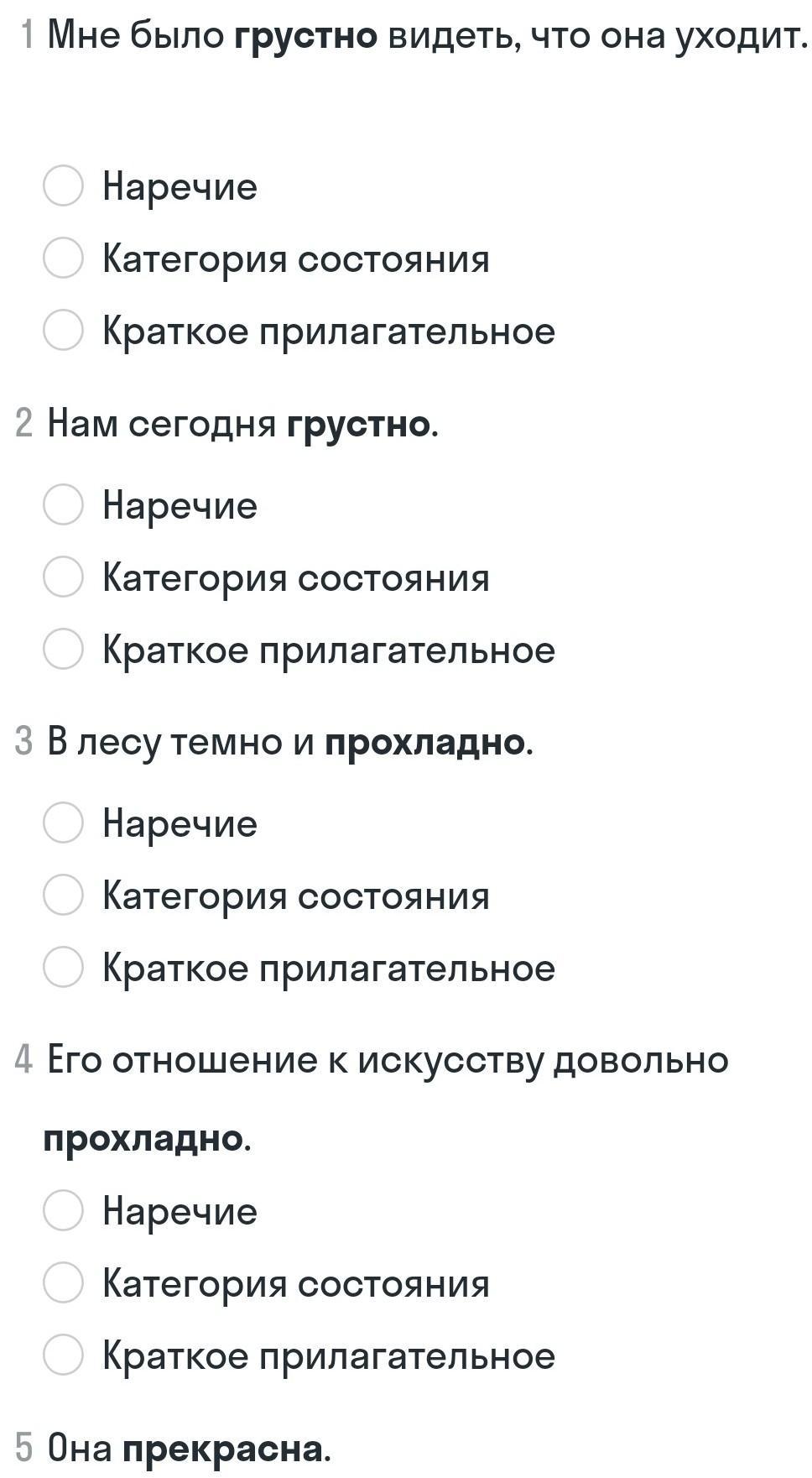Click the question number 3 marker
Image resolution: width=812 pixels, height=1478 pixels.
[24, 742]
